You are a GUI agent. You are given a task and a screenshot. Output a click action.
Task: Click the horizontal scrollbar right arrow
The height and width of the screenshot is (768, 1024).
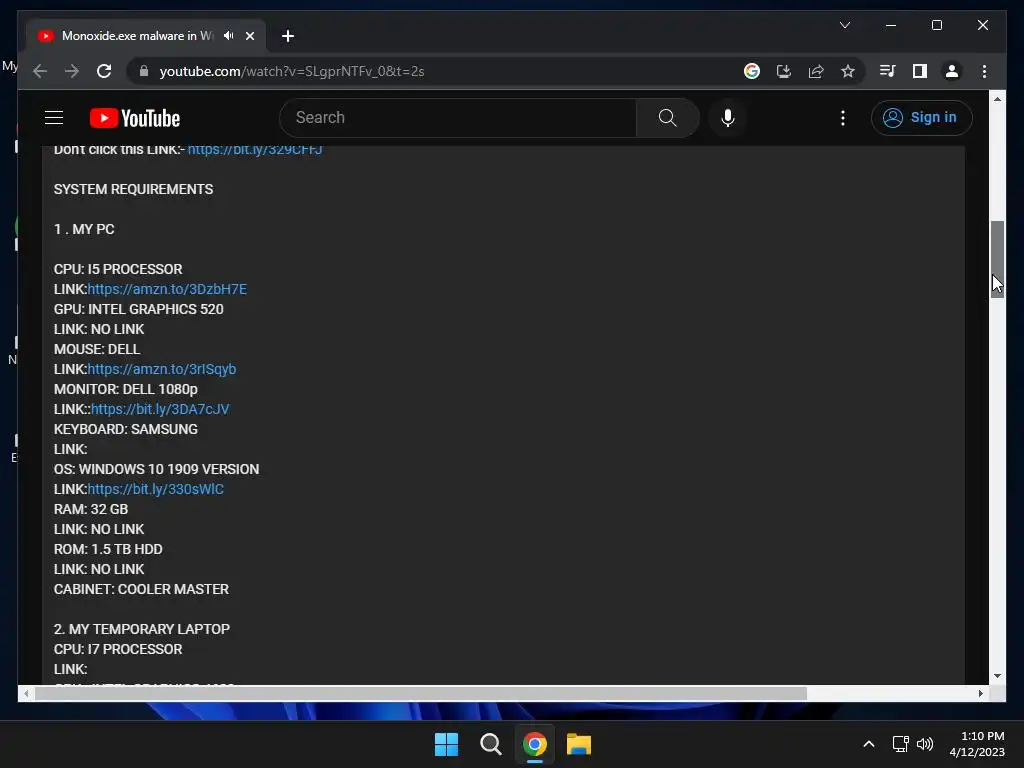pos(981,694)
